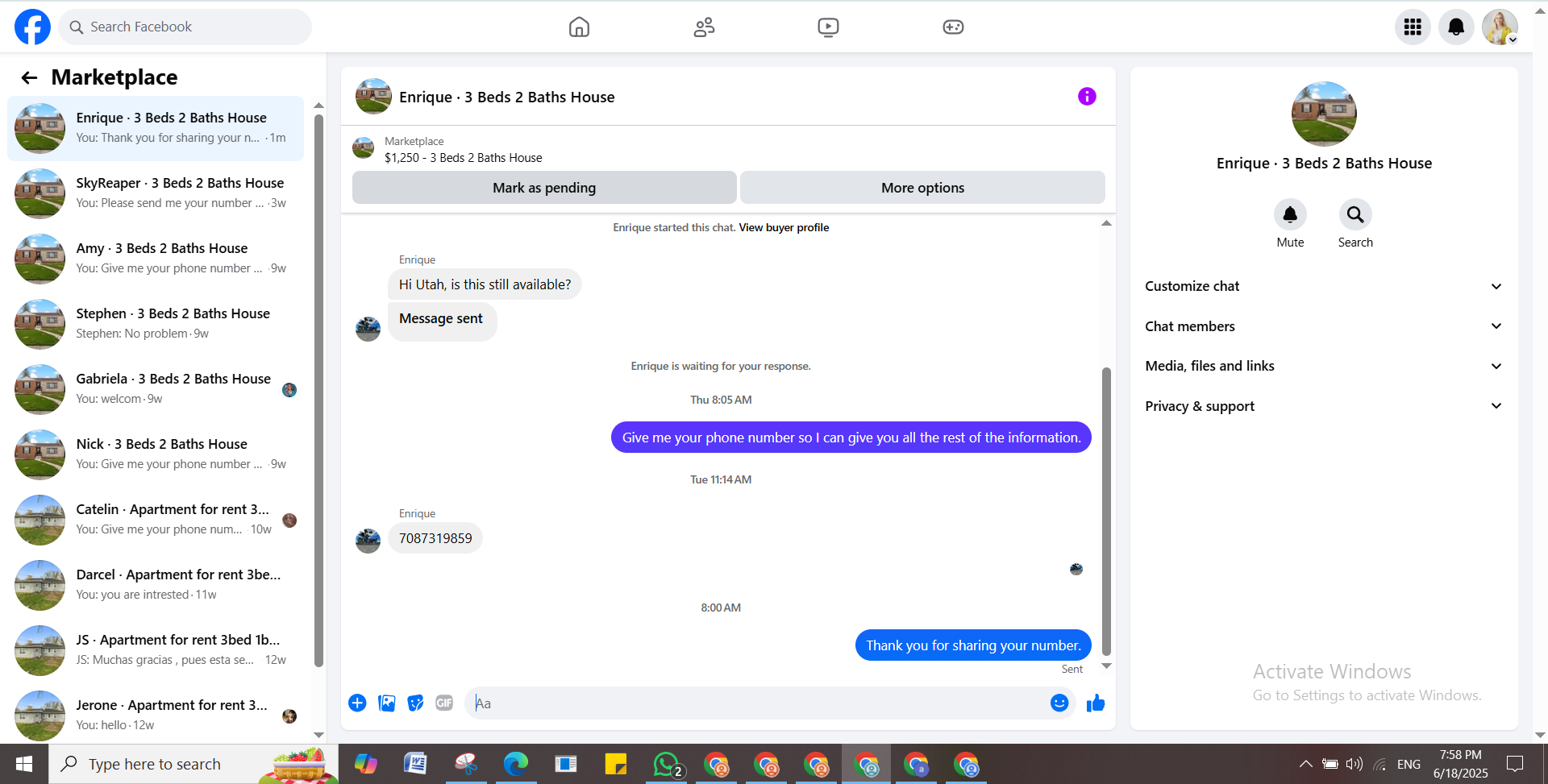The image size is (1548, 784).
Task: Open the Gaming icon in top navigation
Action: tap(953, 27)
